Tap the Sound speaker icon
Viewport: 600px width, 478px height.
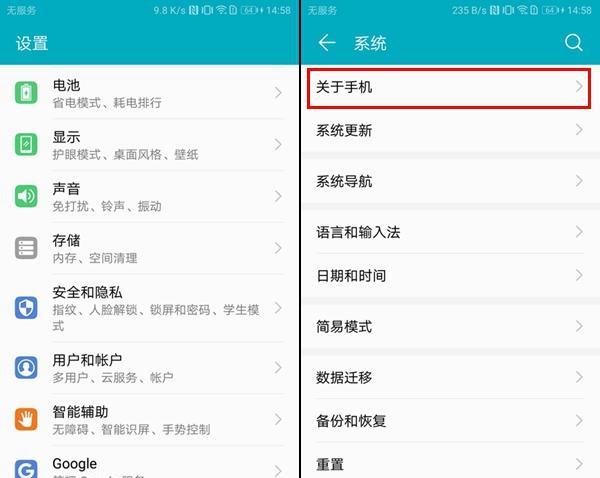pos(26,196)
